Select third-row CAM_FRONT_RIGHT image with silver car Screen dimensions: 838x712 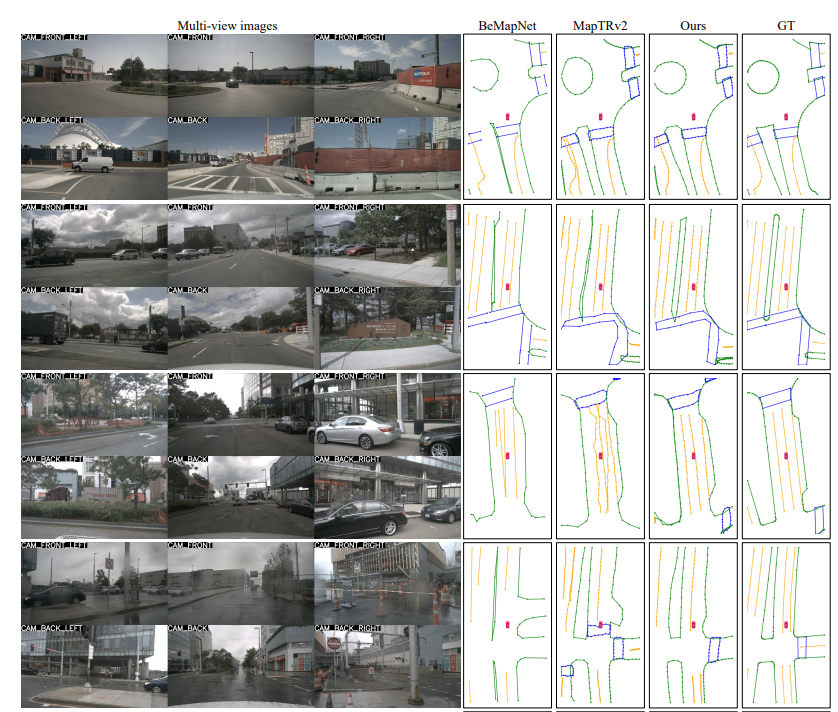[387, 412]
